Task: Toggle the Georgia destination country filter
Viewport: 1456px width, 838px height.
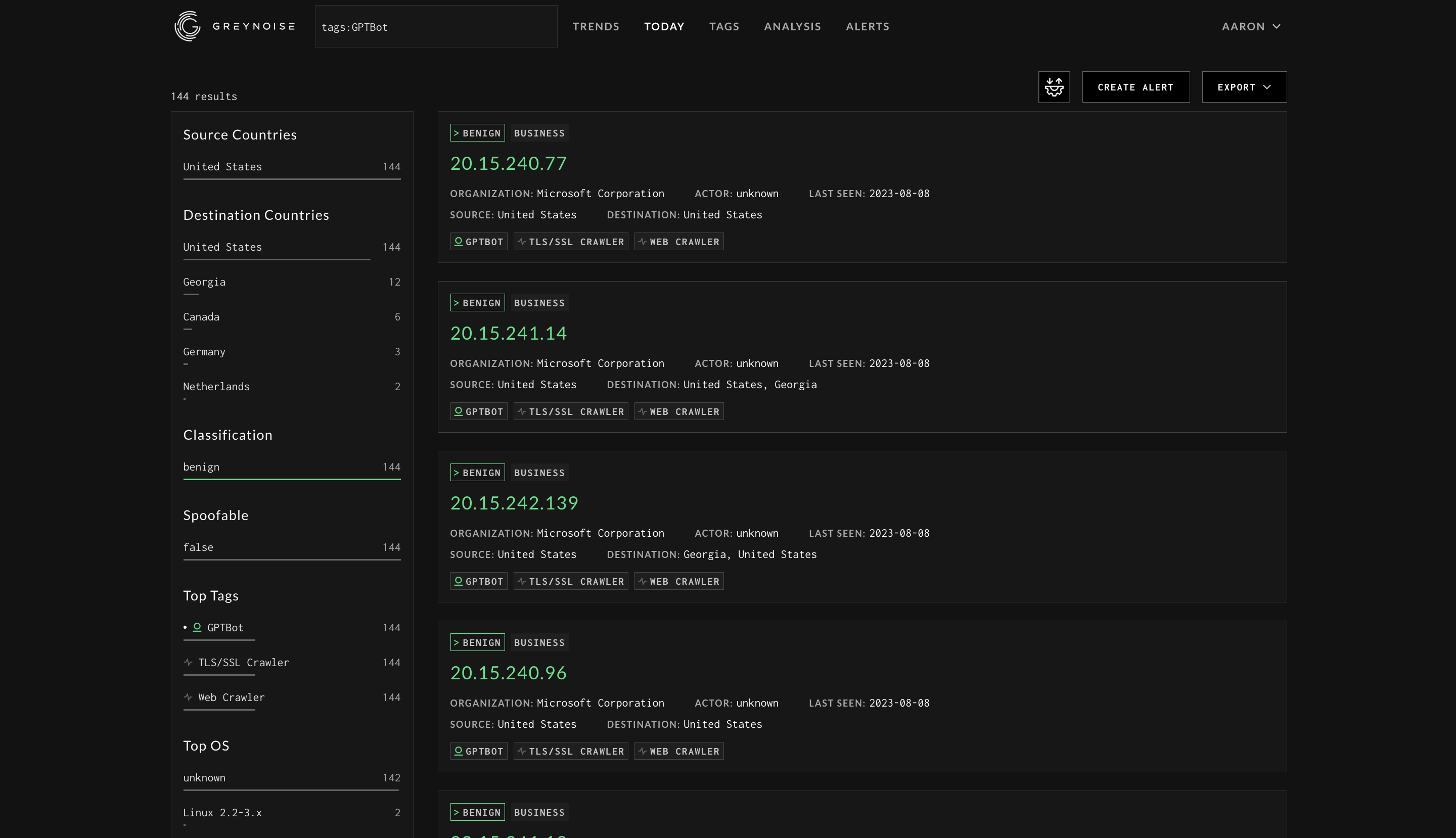Action: tap(292, 282)
